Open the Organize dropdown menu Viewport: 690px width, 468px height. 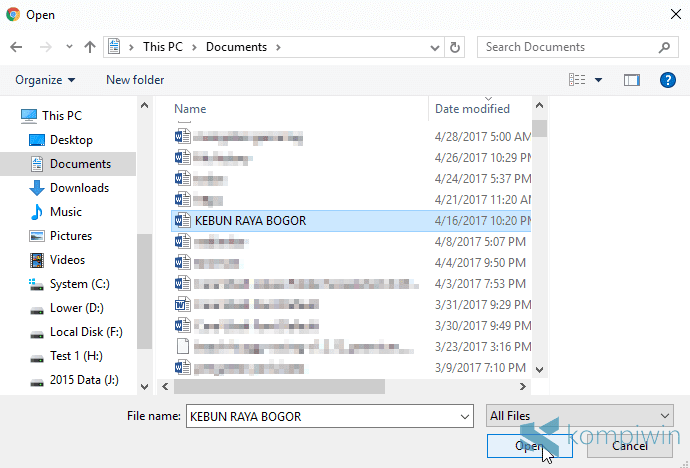tap(45, 80)
